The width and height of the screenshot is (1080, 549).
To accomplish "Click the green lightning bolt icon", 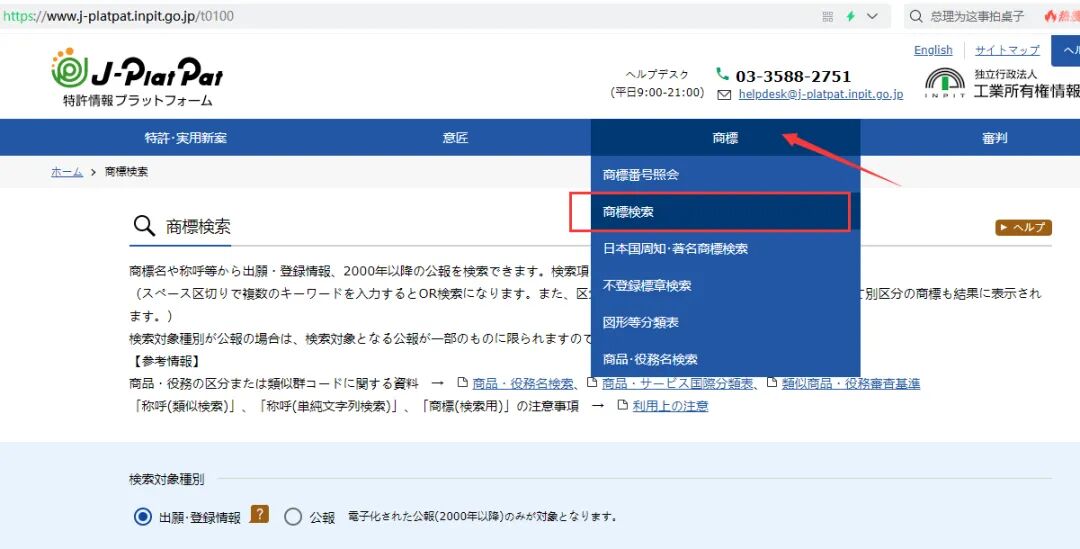I will click(851, 17).
